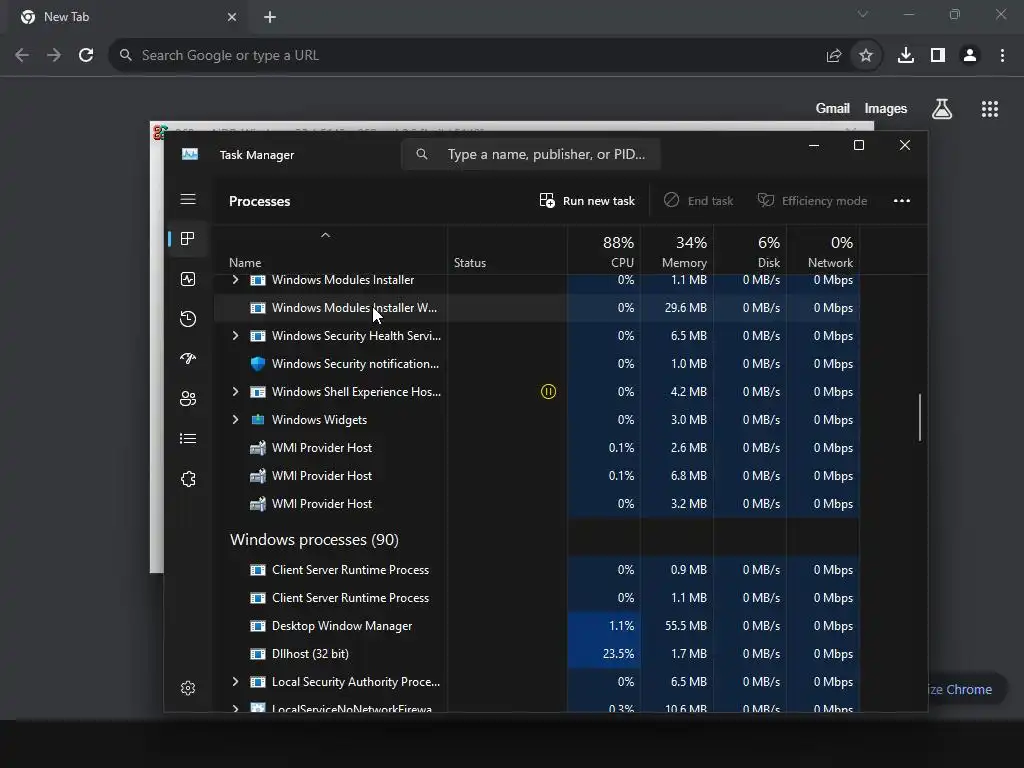Click the Windows Widgets process icon
This screenshot has width=1024, height=768.
[x=258, y=420]
